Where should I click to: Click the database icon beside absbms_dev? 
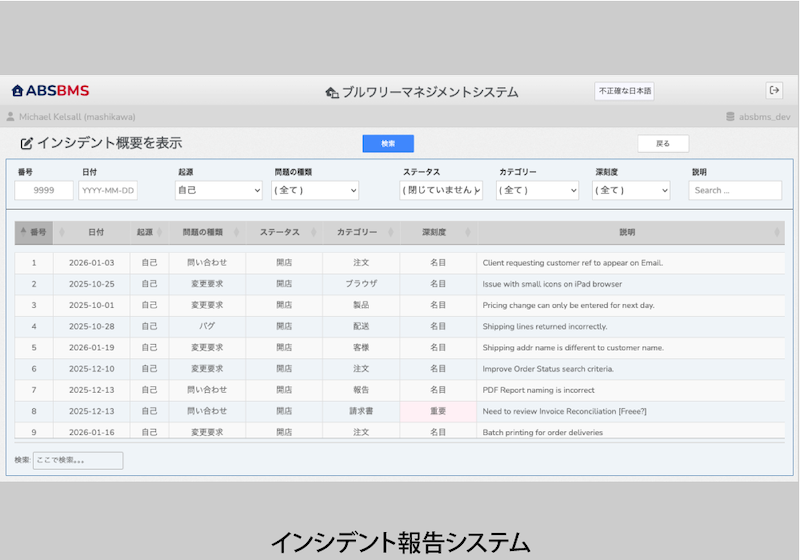coord(730,117)
